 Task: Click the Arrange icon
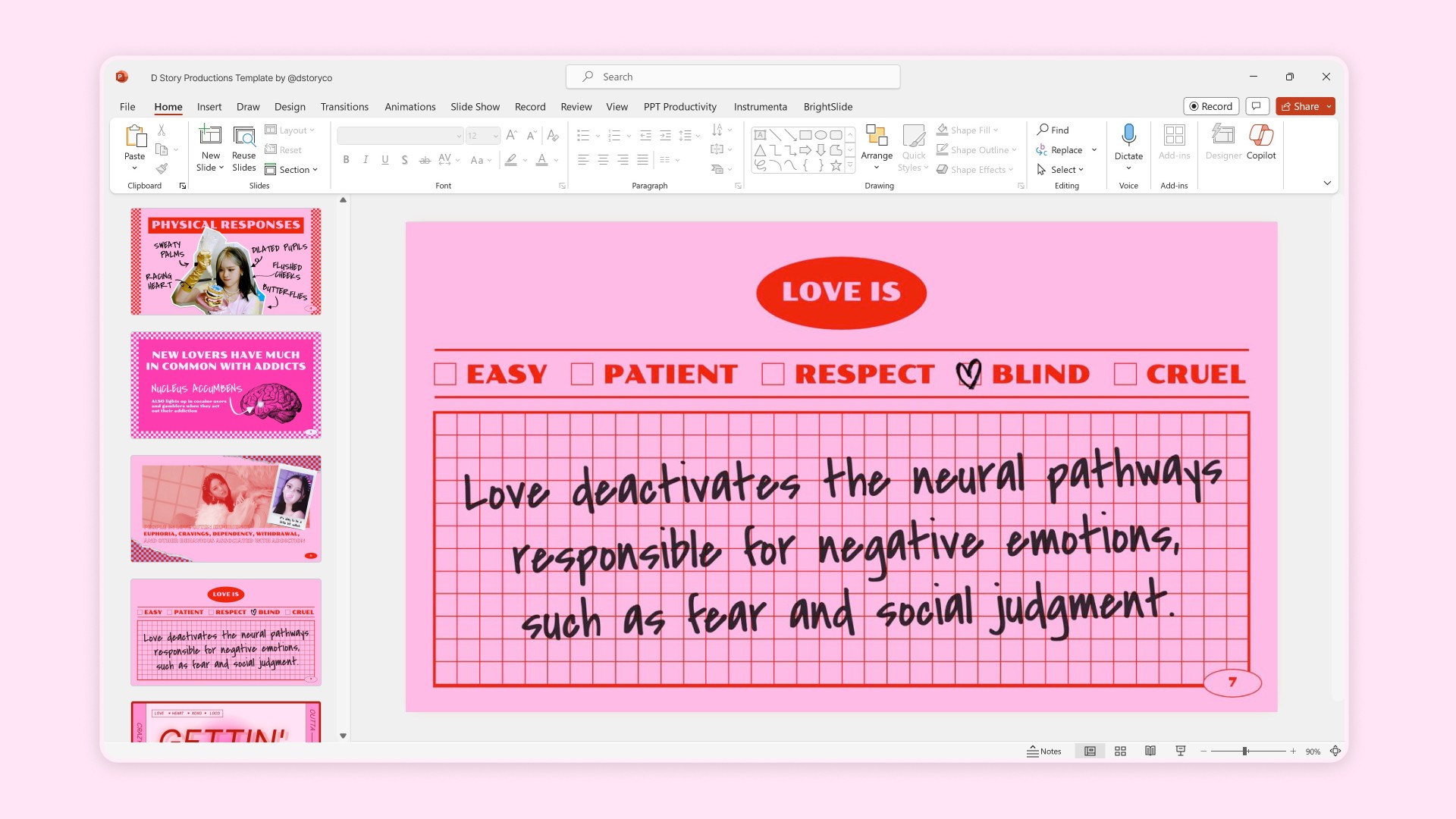pos(877,136)
